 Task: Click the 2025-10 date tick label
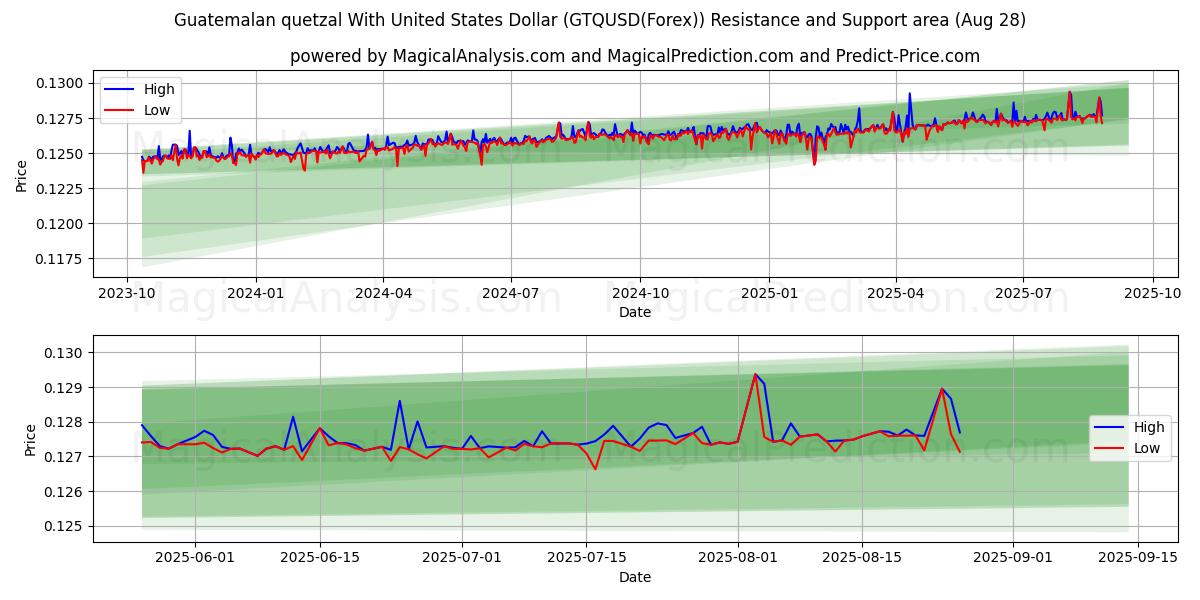[1153, 294]
